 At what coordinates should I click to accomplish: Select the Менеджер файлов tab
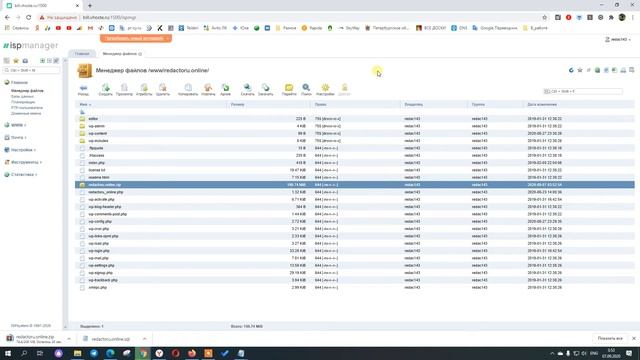pos(122,54)
